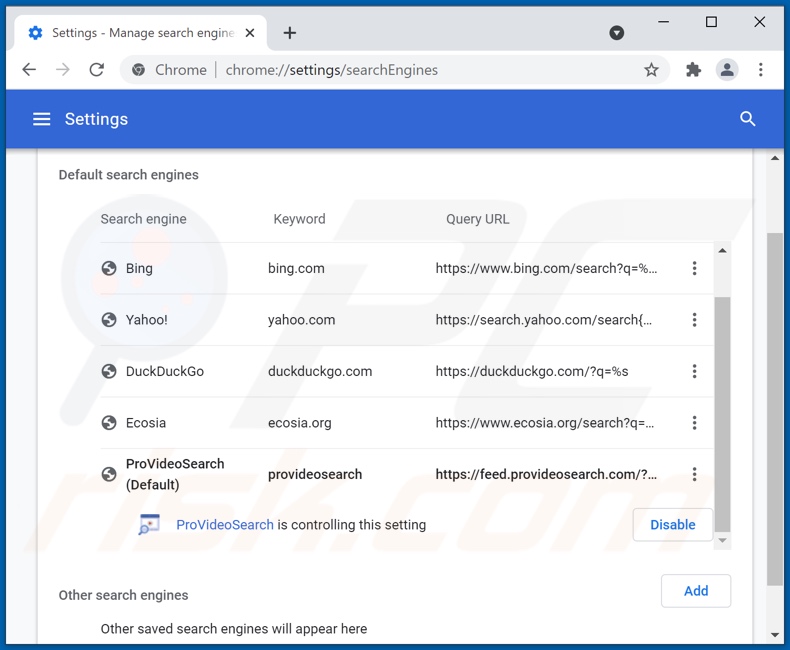Click the Default search engines heading
Screen dimensions: 790x650
128,175
